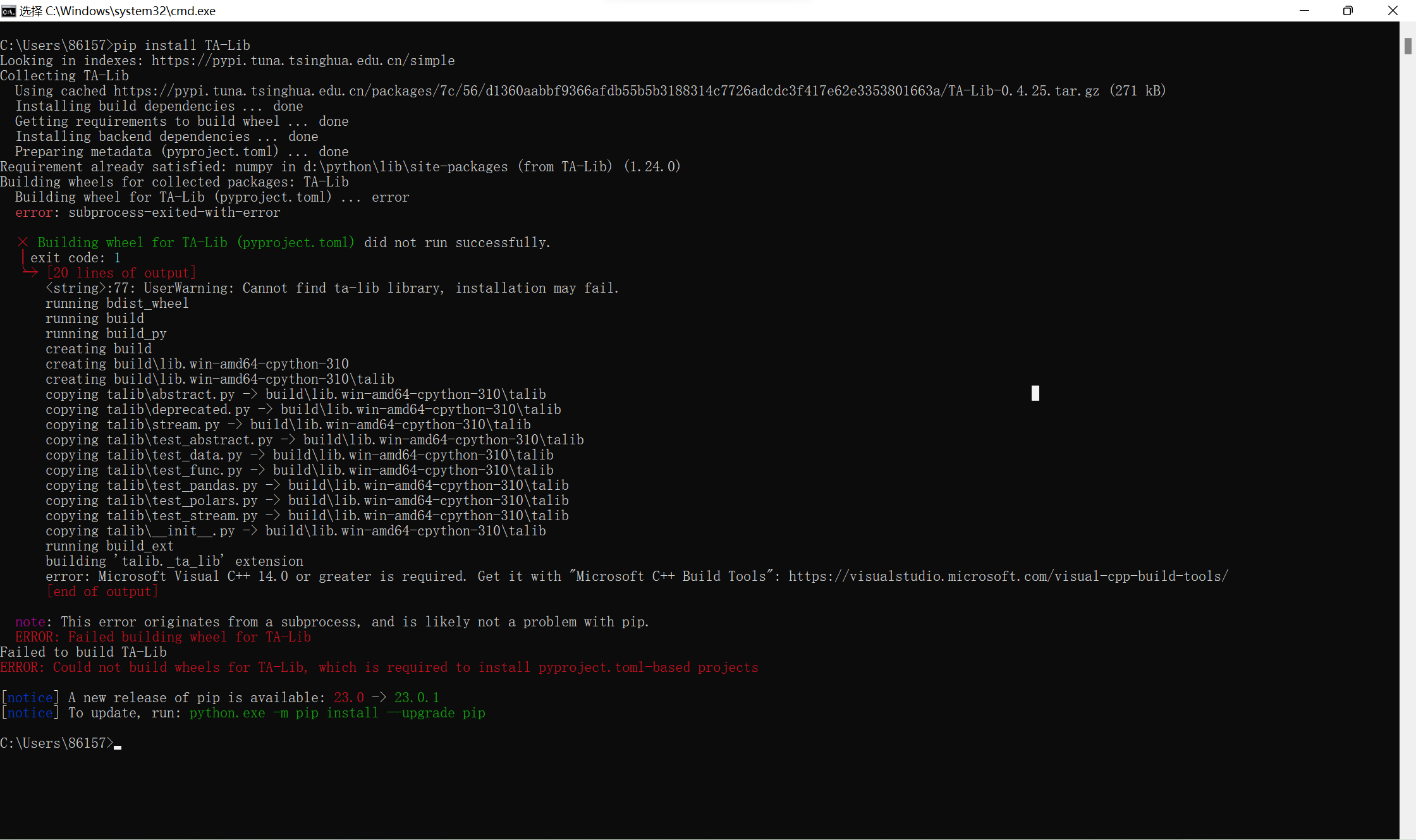1416x840 pixels.
Task: Click 'Preparing metadata (pyproject.toml)' line
Action: point(182,152)
